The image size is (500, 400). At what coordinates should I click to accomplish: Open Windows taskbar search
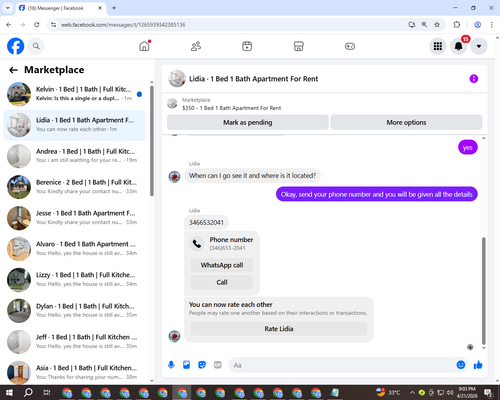coord(28,392)
